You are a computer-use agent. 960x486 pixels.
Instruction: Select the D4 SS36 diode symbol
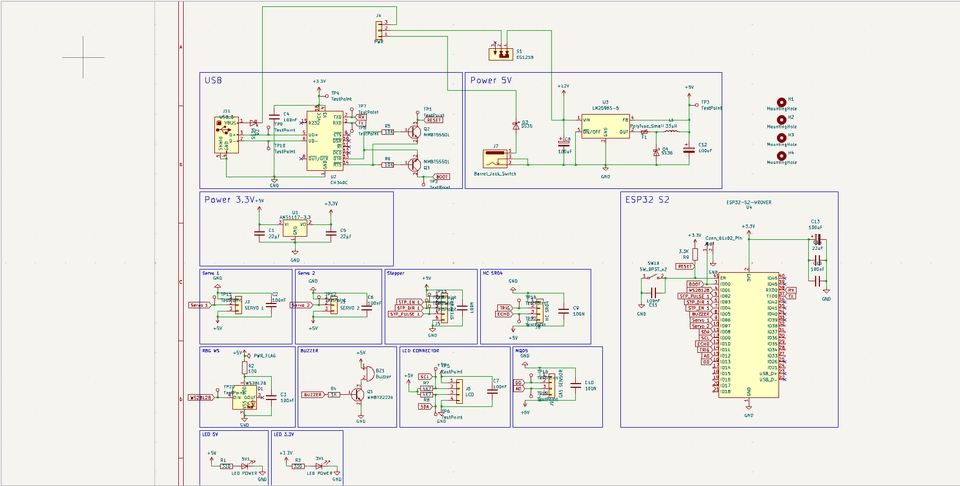pyautogui.click(x=656, y=152)
